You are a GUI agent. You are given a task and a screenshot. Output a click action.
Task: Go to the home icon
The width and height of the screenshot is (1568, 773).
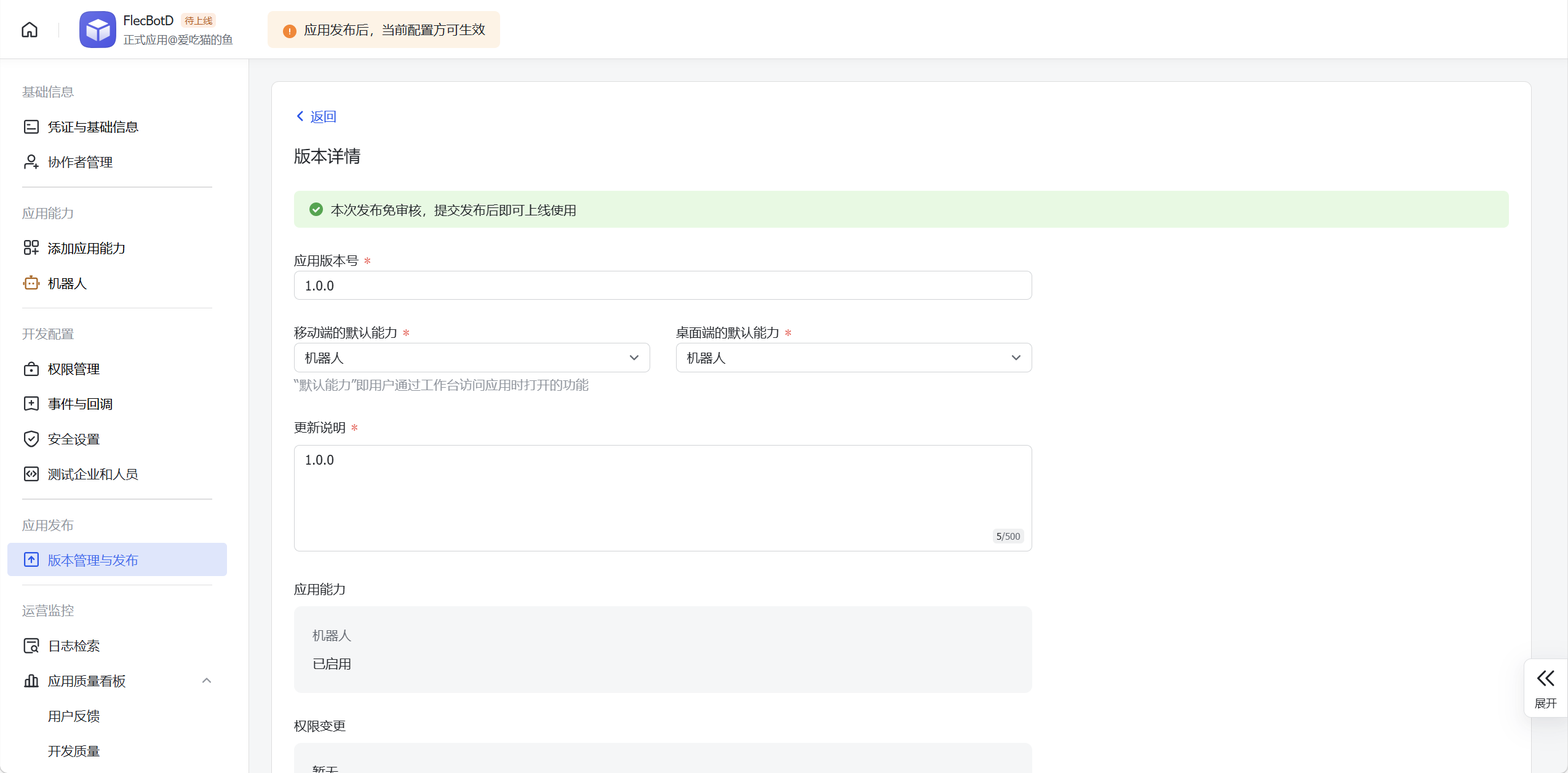[x=30, y=30]
